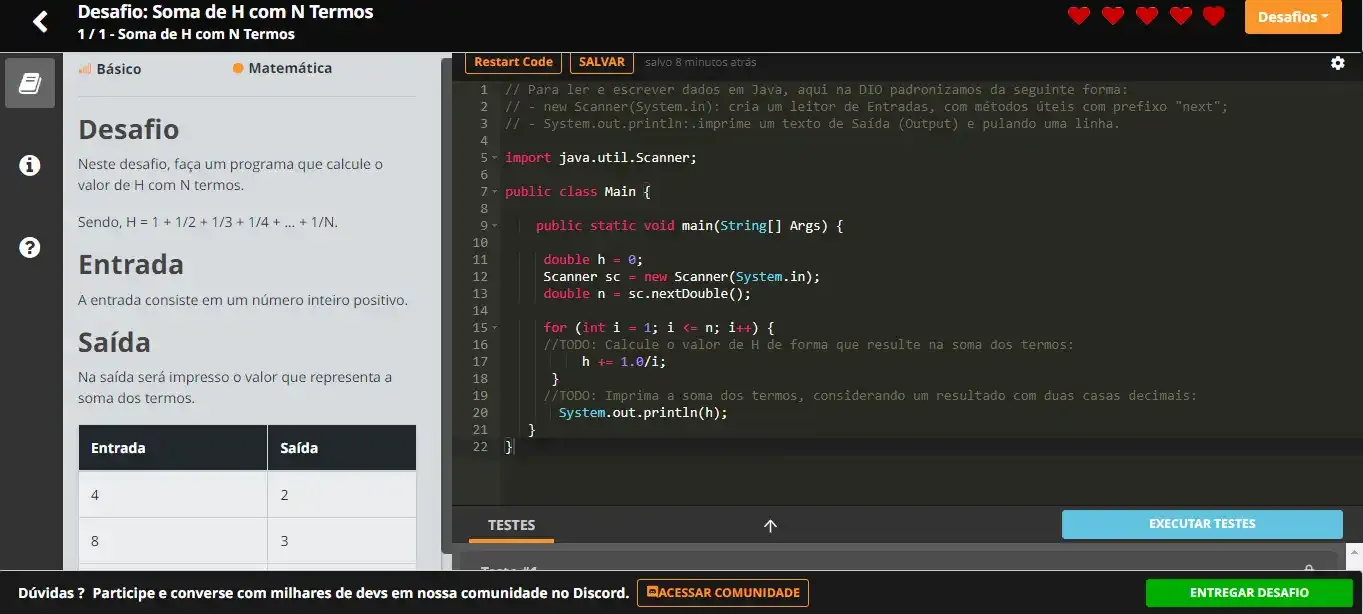1363x614 pixels.
Task: Click the table cell with output 3
Action: pos(342,541)
